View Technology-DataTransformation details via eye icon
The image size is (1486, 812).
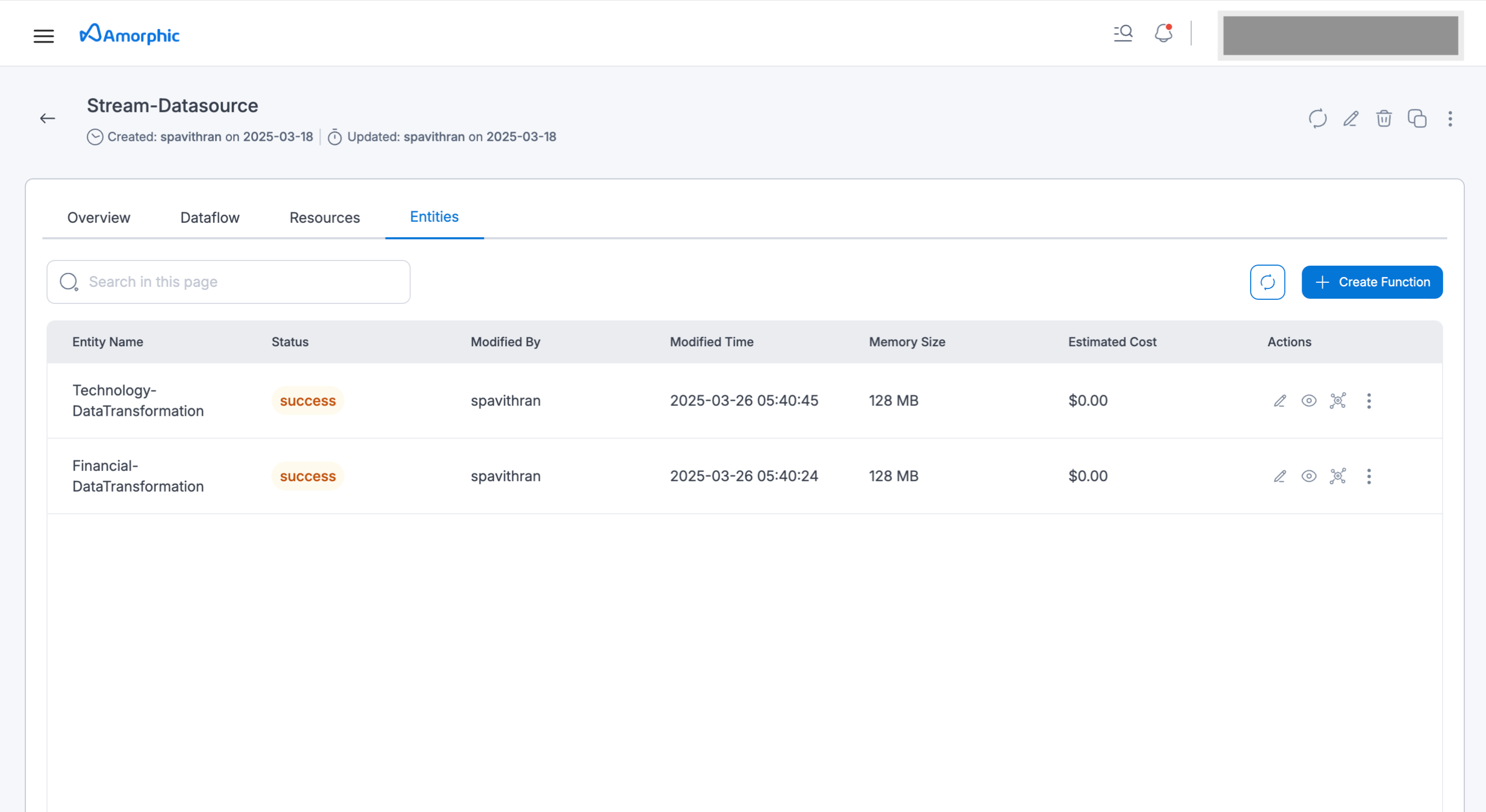tap(1309, 401)
